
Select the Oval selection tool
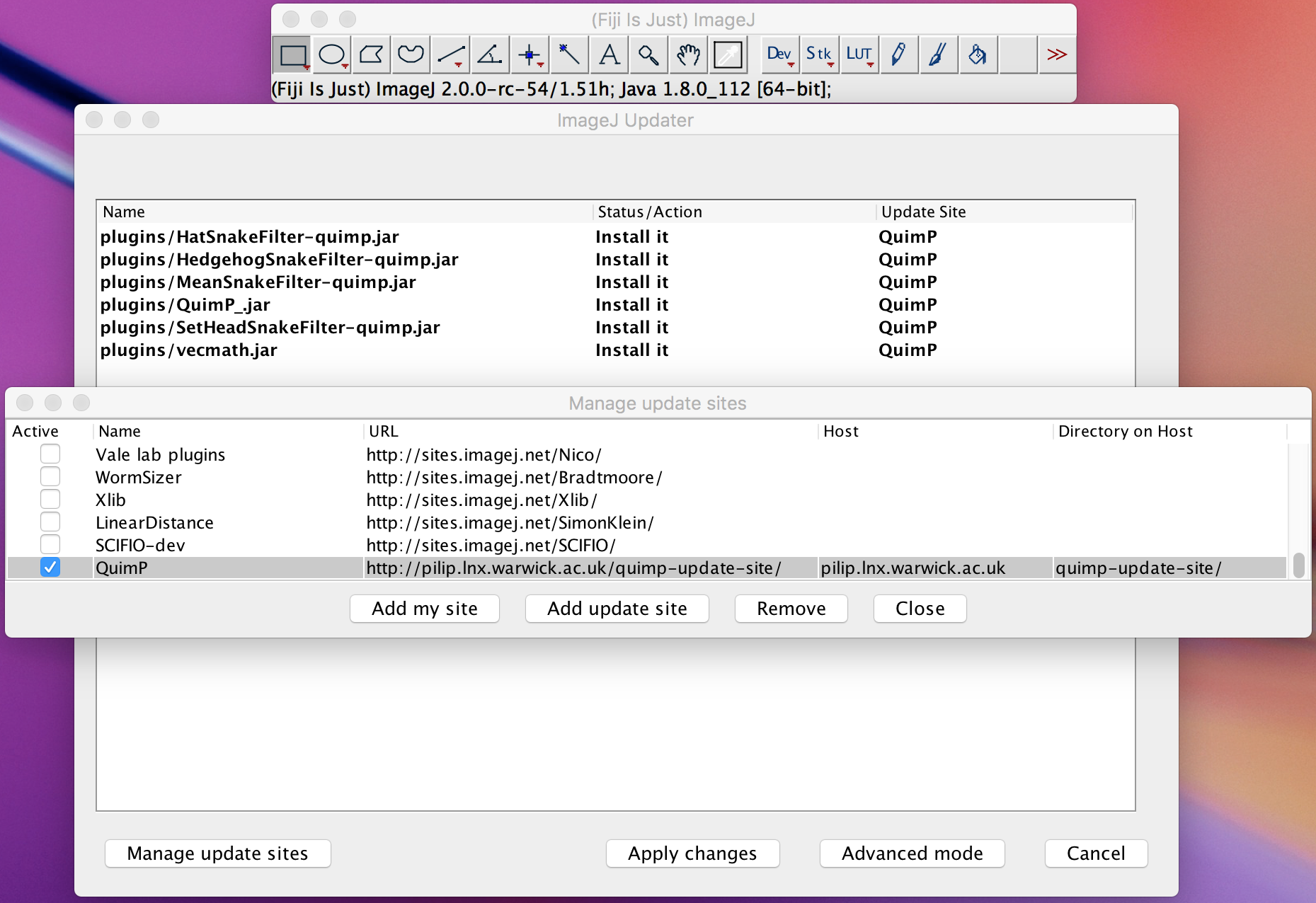(331, 54)
